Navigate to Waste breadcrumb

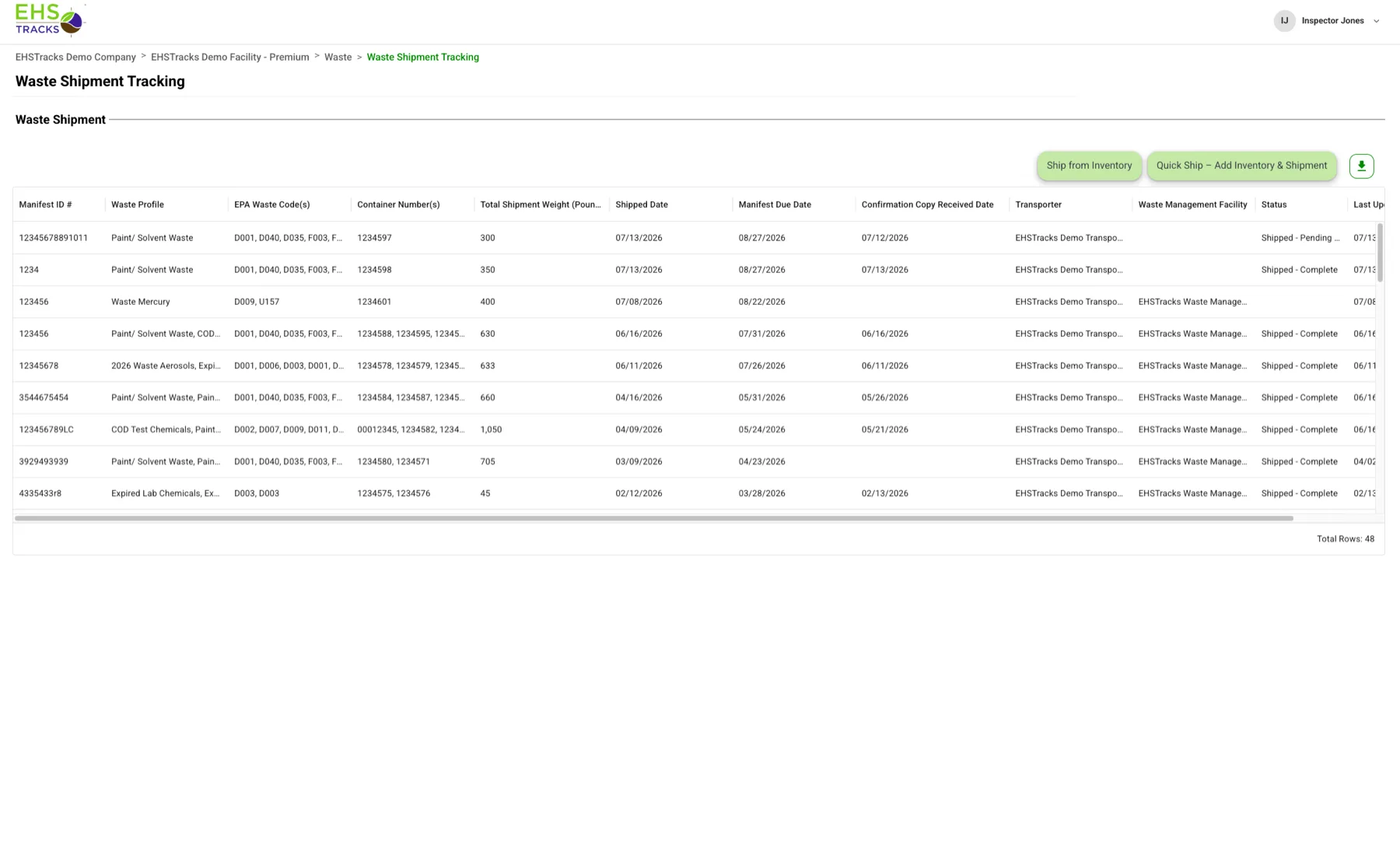[338, 57]
